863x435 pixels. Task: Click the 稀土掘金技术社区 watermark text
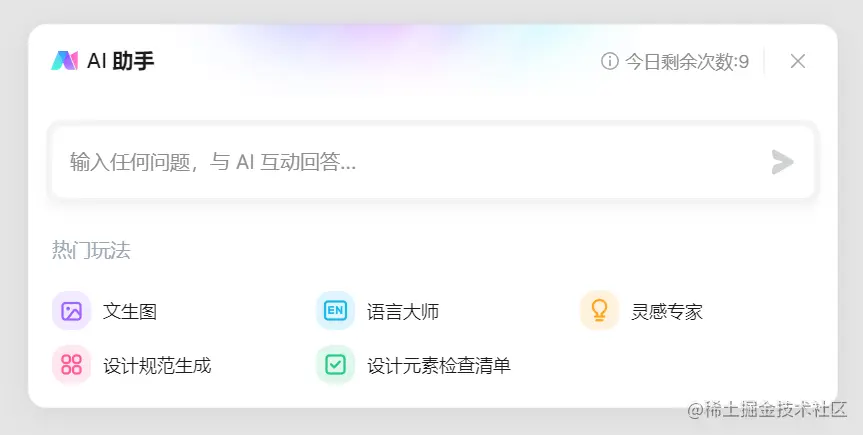click(767, 409)
